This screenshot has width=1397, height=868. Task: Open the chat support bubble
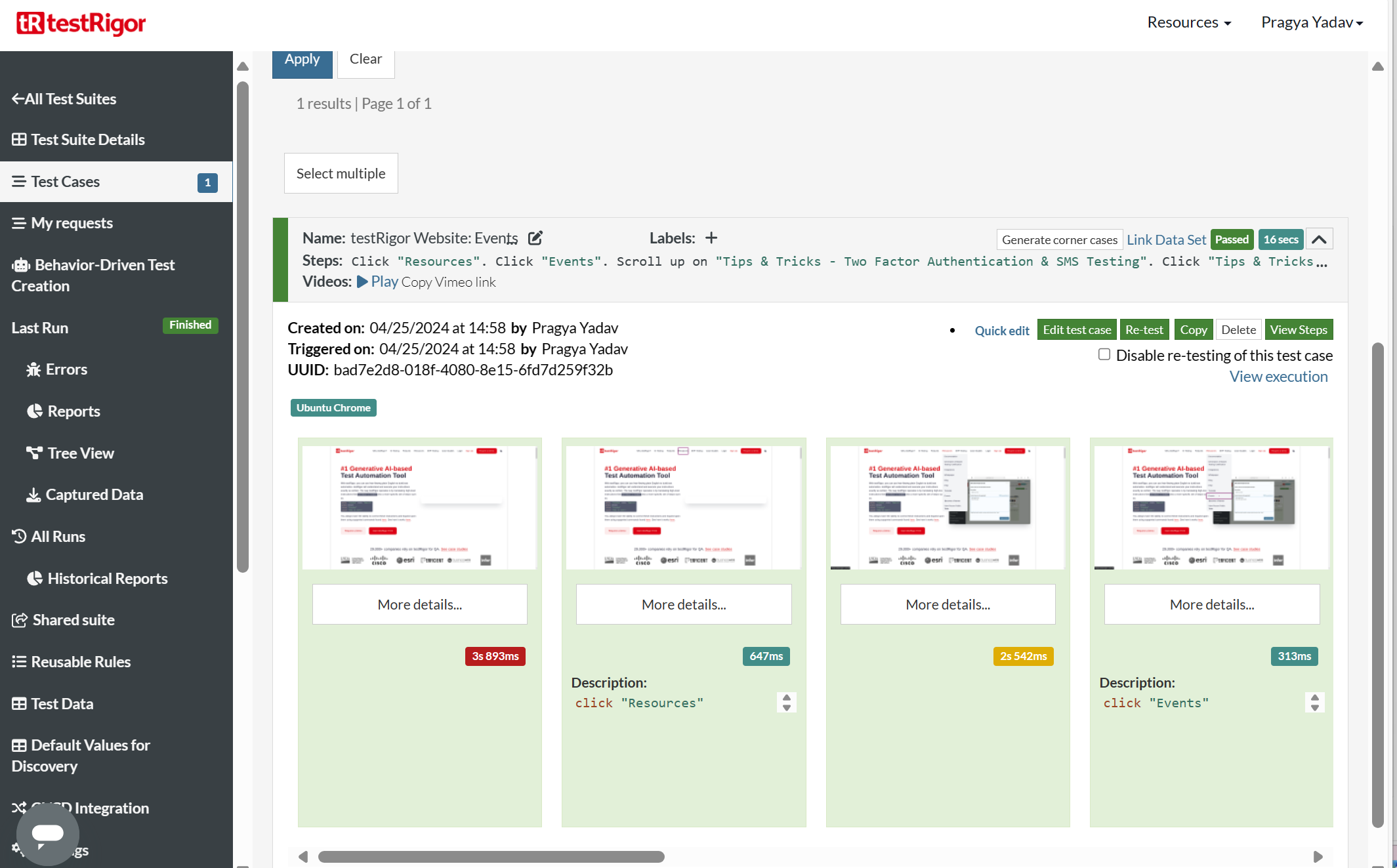pos(47,833)
